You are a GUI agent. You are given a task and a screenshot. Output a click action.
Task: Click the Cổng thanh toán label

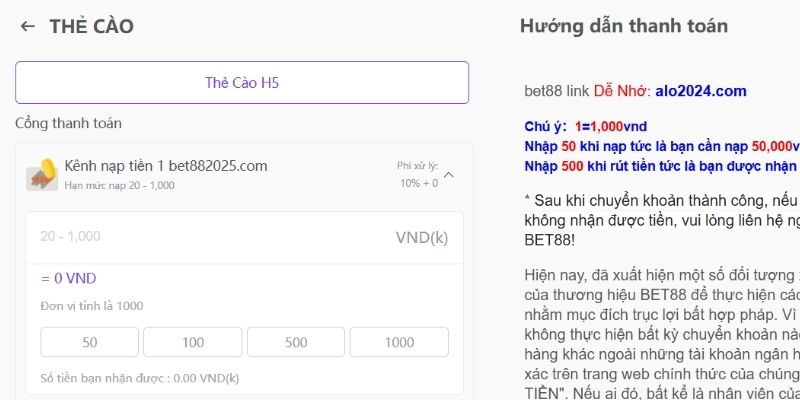[x=68, y=123]
